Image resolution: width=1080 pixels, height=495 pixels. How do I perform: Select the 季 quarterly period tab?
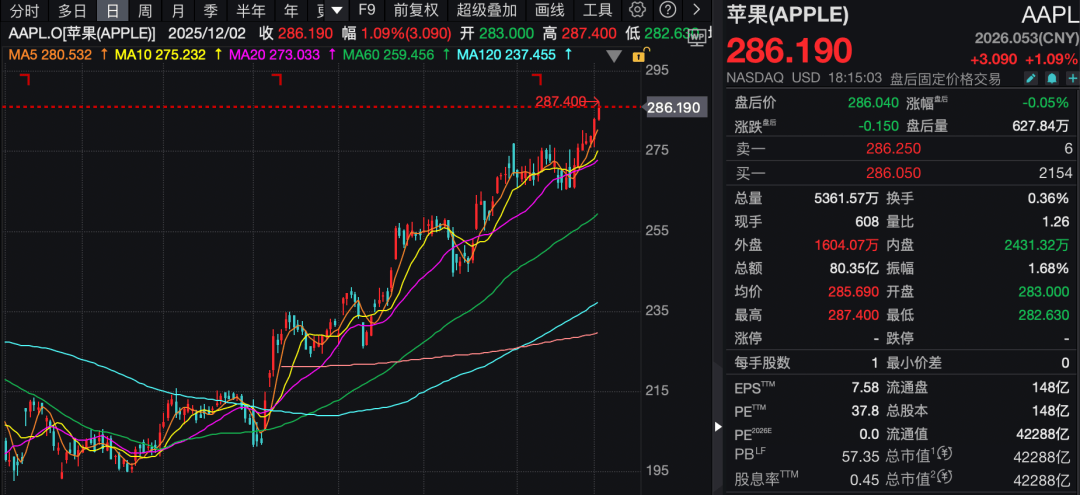click(211, 10)
